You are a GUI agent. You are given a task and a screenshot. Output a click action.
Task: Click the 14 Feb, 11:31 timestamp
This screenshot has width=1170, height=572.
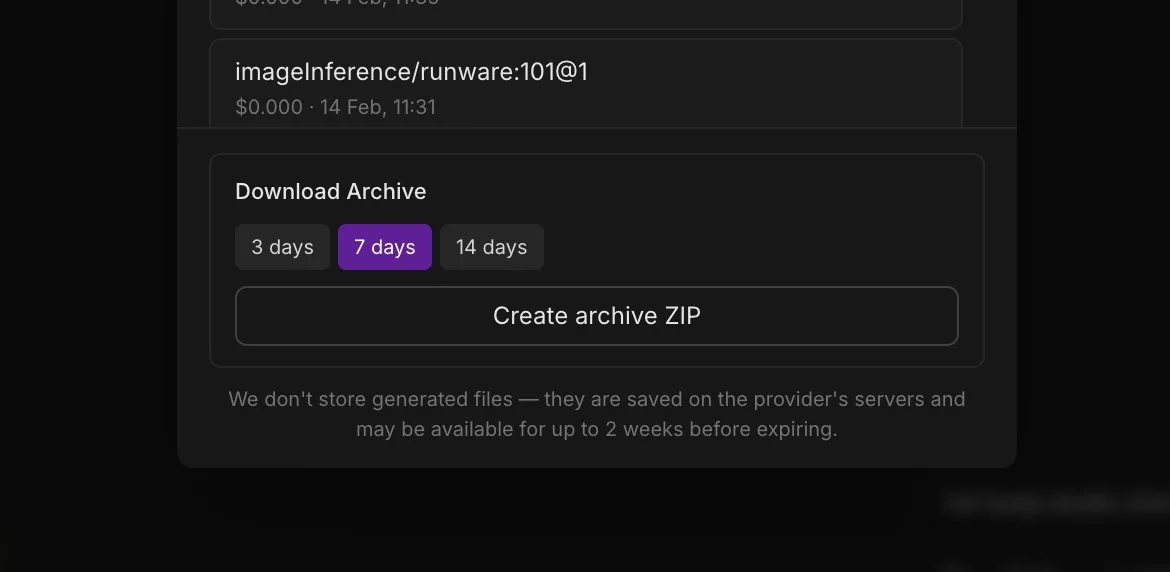[x=378, y=107]
